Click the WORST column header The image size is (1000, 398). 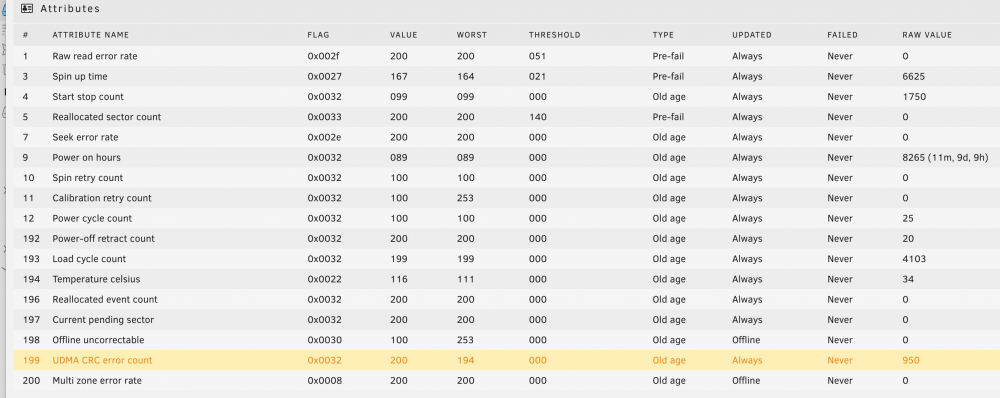tap(471, 35)
